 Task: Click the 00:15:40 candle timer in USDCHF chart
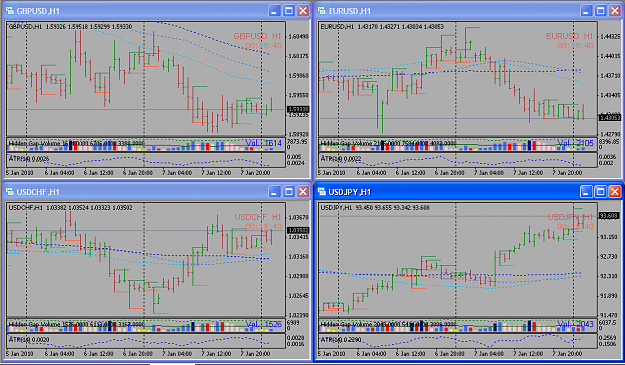pyautogui.click(x=263, y=227)
